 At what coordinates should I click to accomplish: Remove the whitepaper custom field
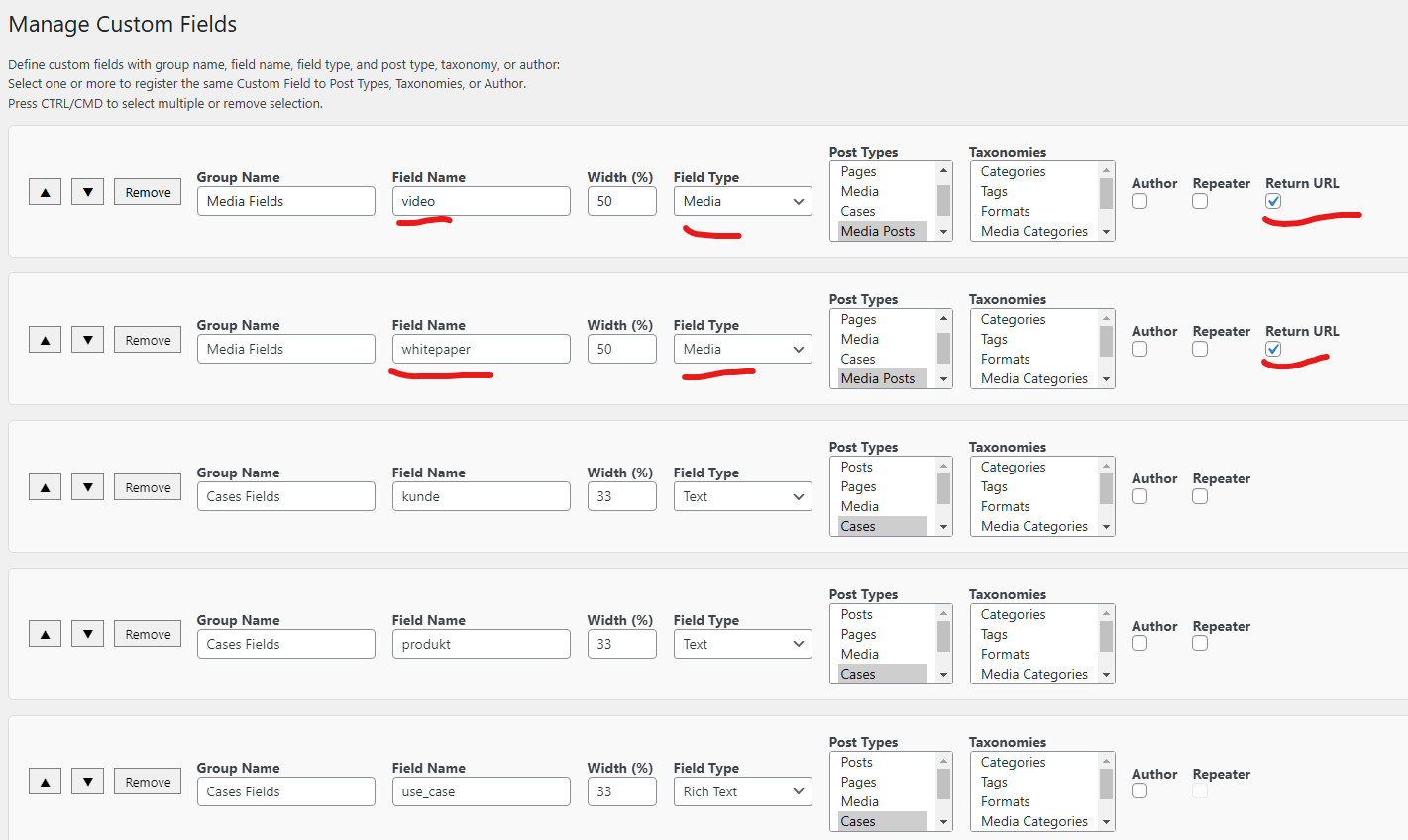click(148, 340)
